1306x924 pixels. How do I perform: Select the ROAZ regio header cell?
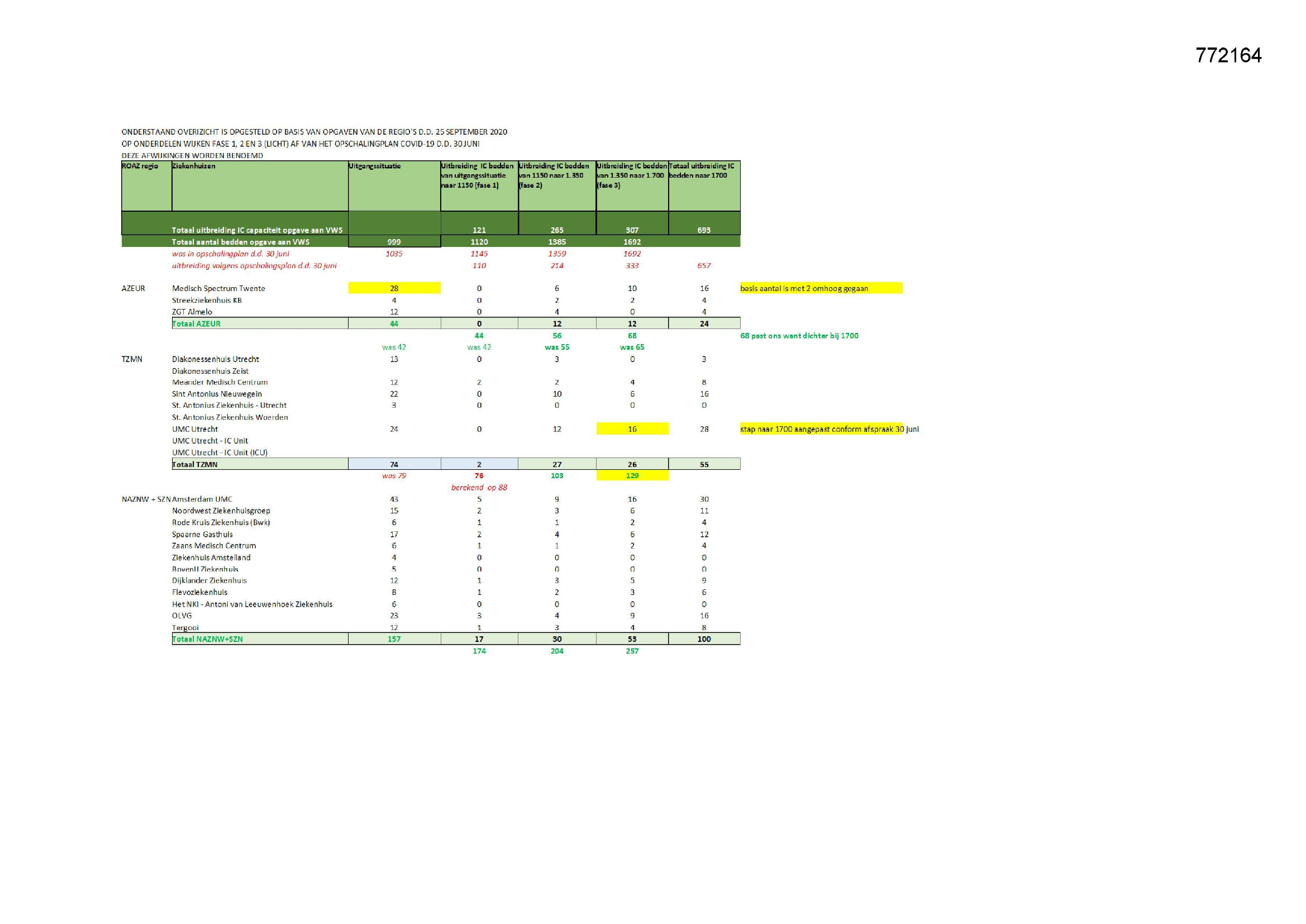[140, 166]
